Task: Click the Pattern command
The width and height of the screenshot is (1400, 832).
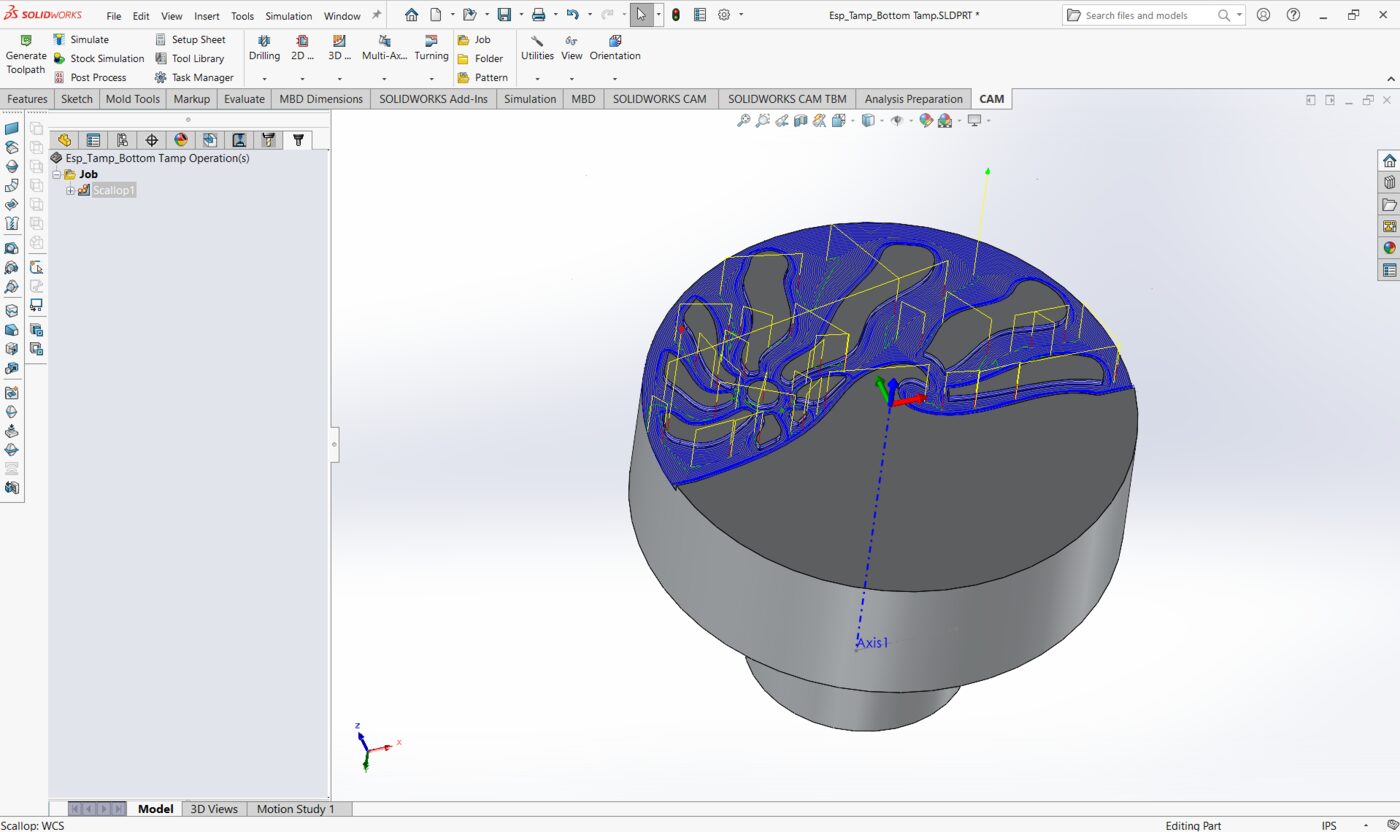Action: [482, 77]
